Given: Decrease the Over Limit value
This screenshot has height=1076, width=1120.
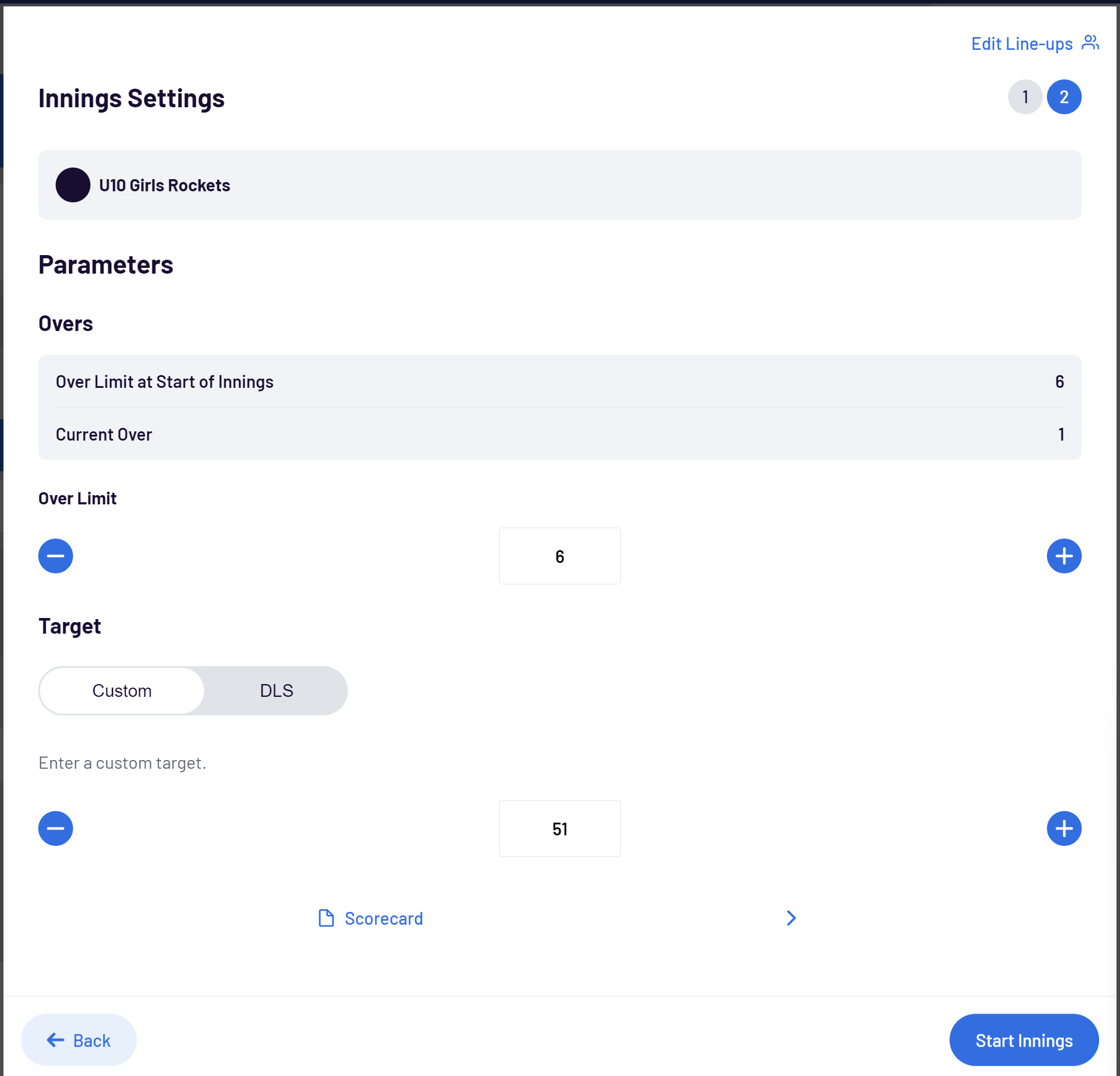Looking at the screenshot, I should click(x=56, y=556).
